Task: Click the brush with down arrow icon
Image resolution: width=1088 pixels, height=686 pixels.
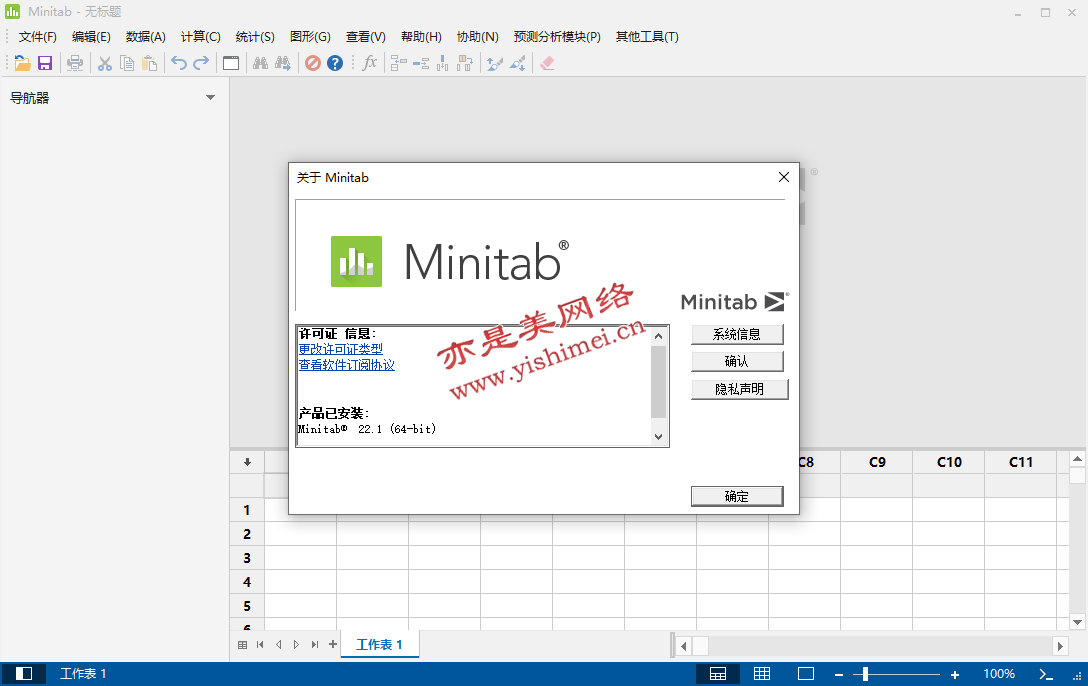Action: pos(518,63)
